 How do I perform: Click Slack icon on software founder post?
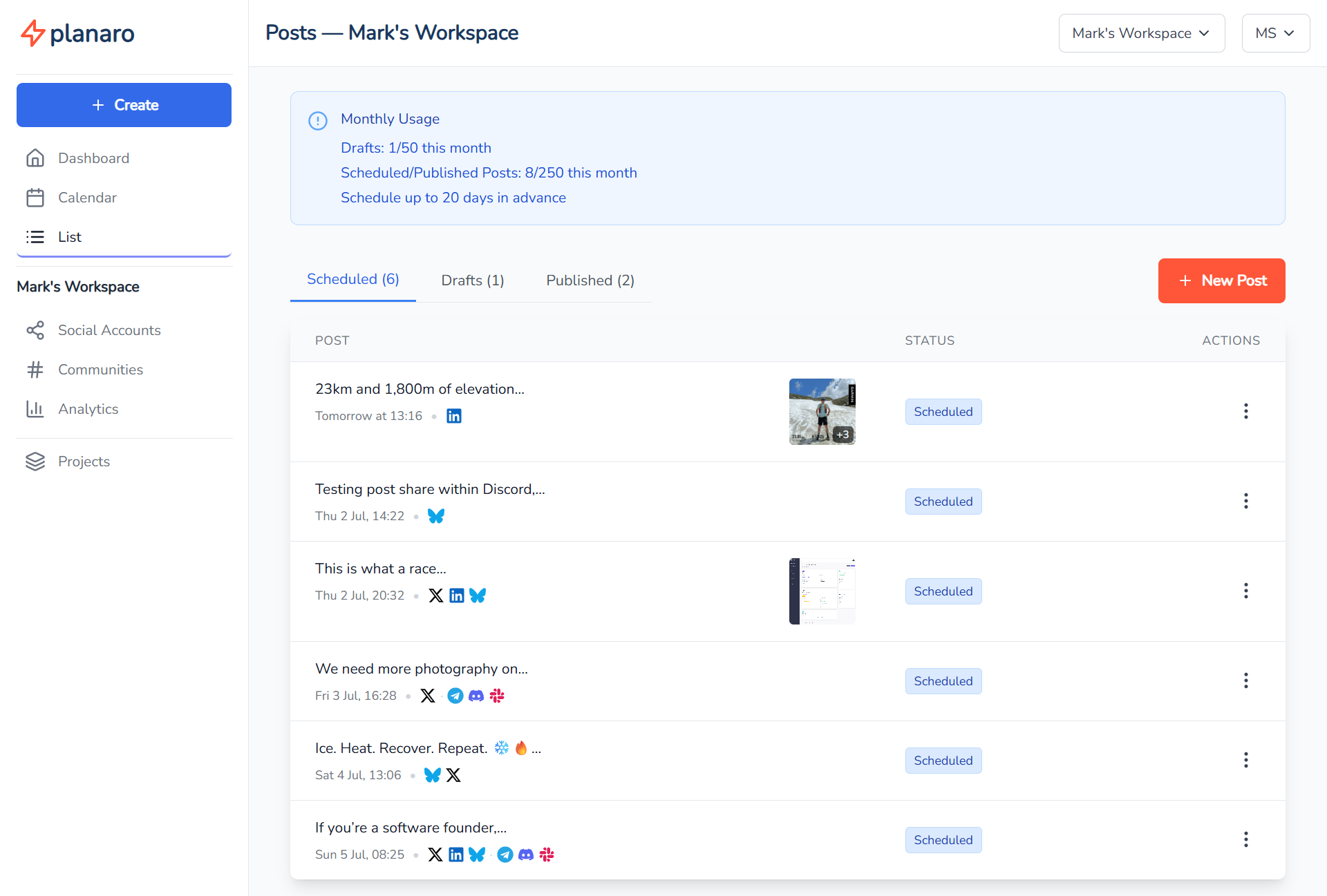(547, 855)
